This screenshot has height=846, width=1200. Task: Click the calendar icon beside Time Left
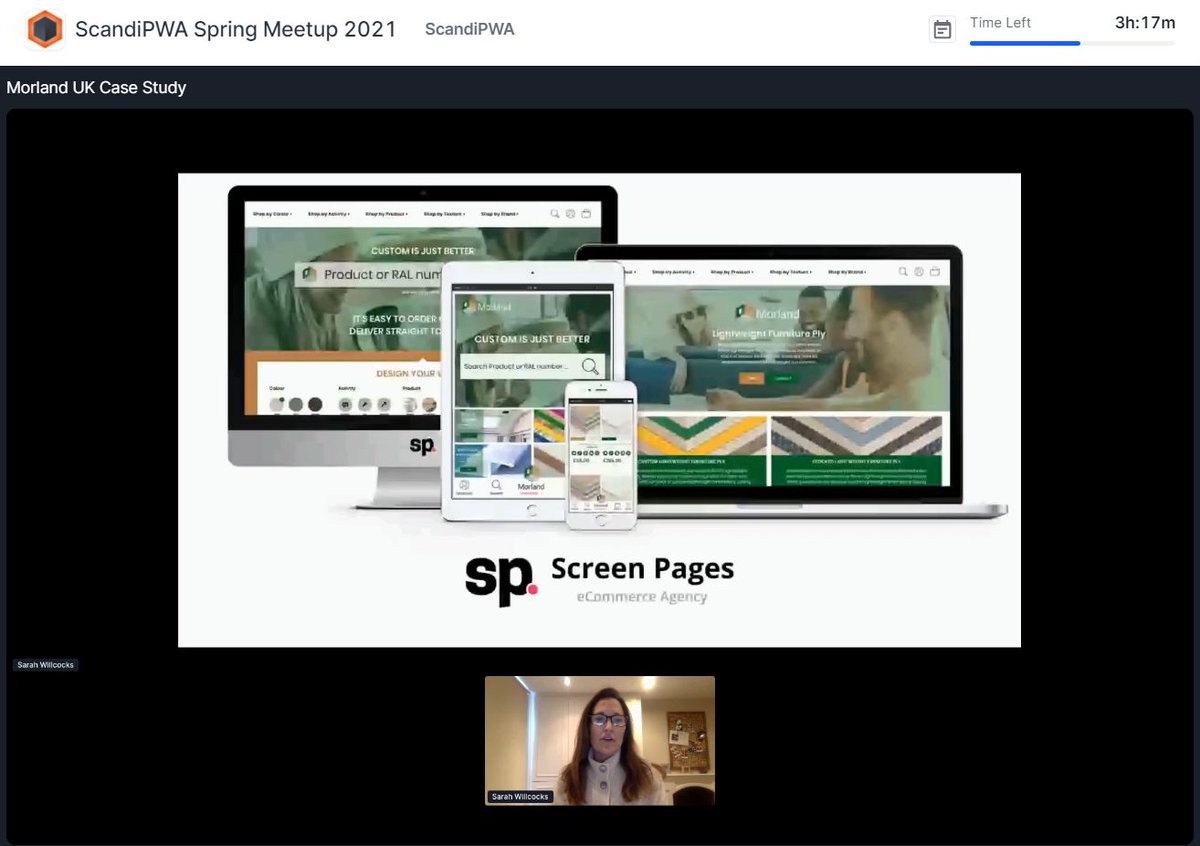941,29
